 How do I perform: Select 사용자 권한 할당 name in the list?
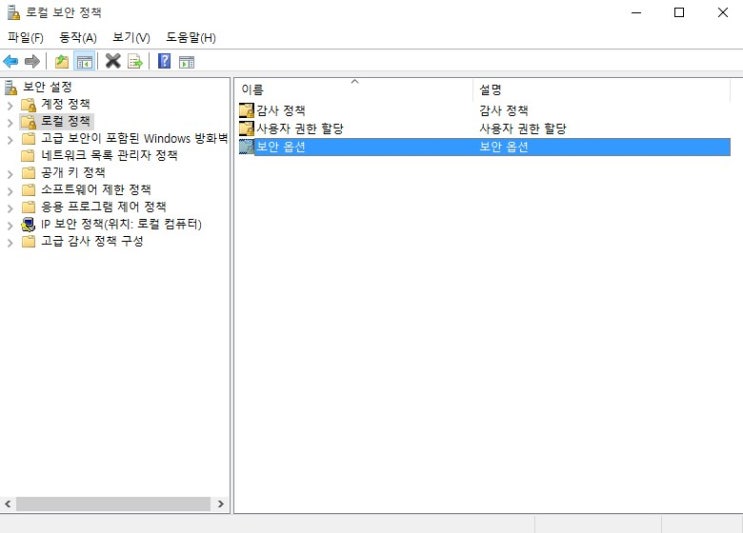coord(299,128)
